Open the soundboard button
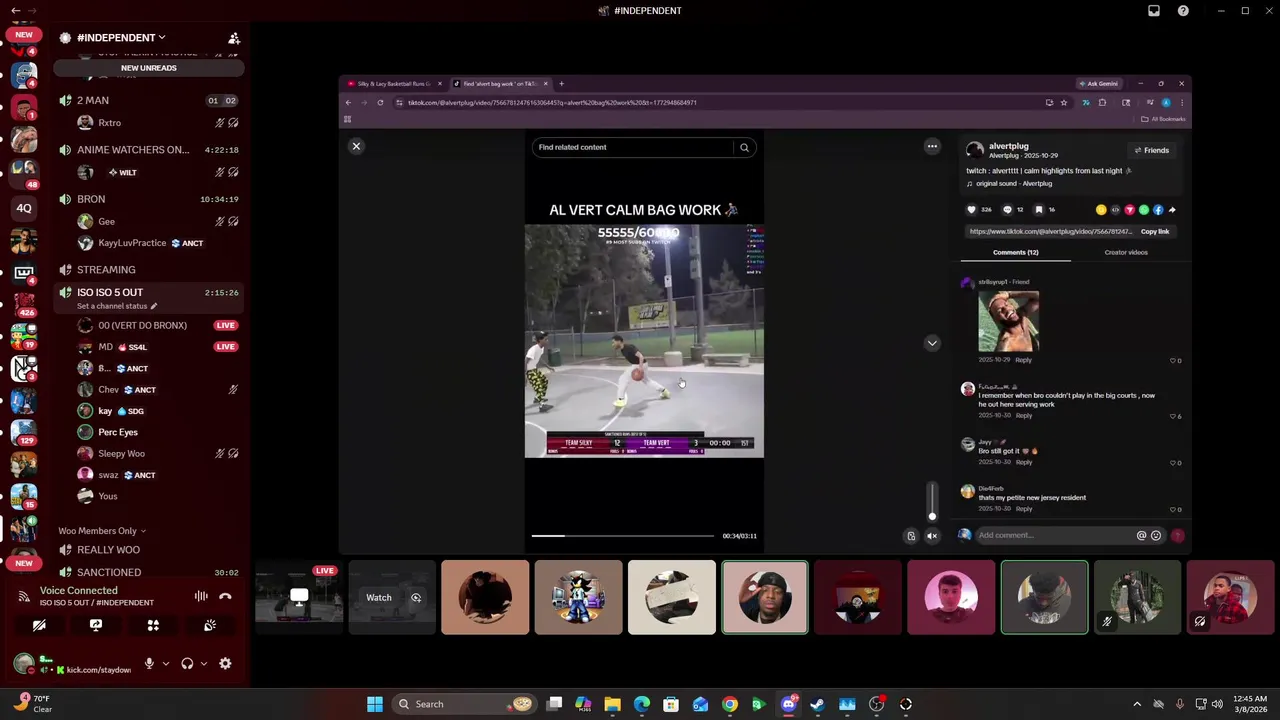The width and height of the screenshot is (1280, 720). (x=210, y=625)
